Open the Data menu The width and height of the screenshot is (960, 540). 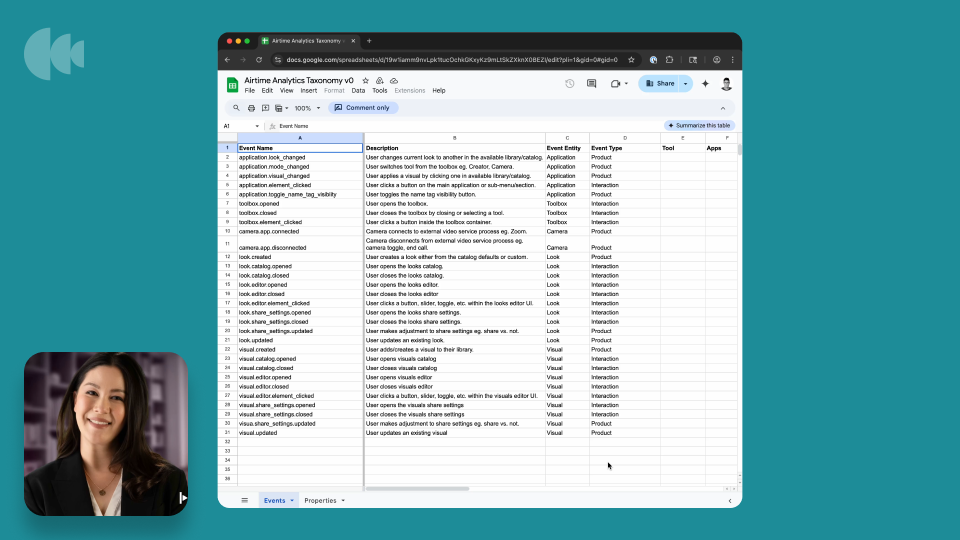click(358, 91)
